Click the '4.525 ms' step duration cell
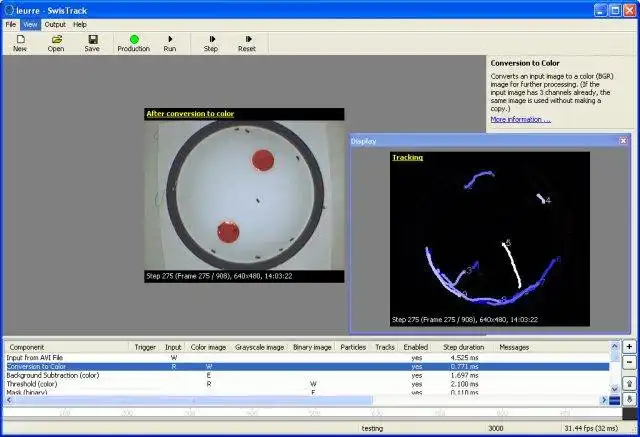The width and height of the screenshot is (640, 437). (x=464, y=358)
